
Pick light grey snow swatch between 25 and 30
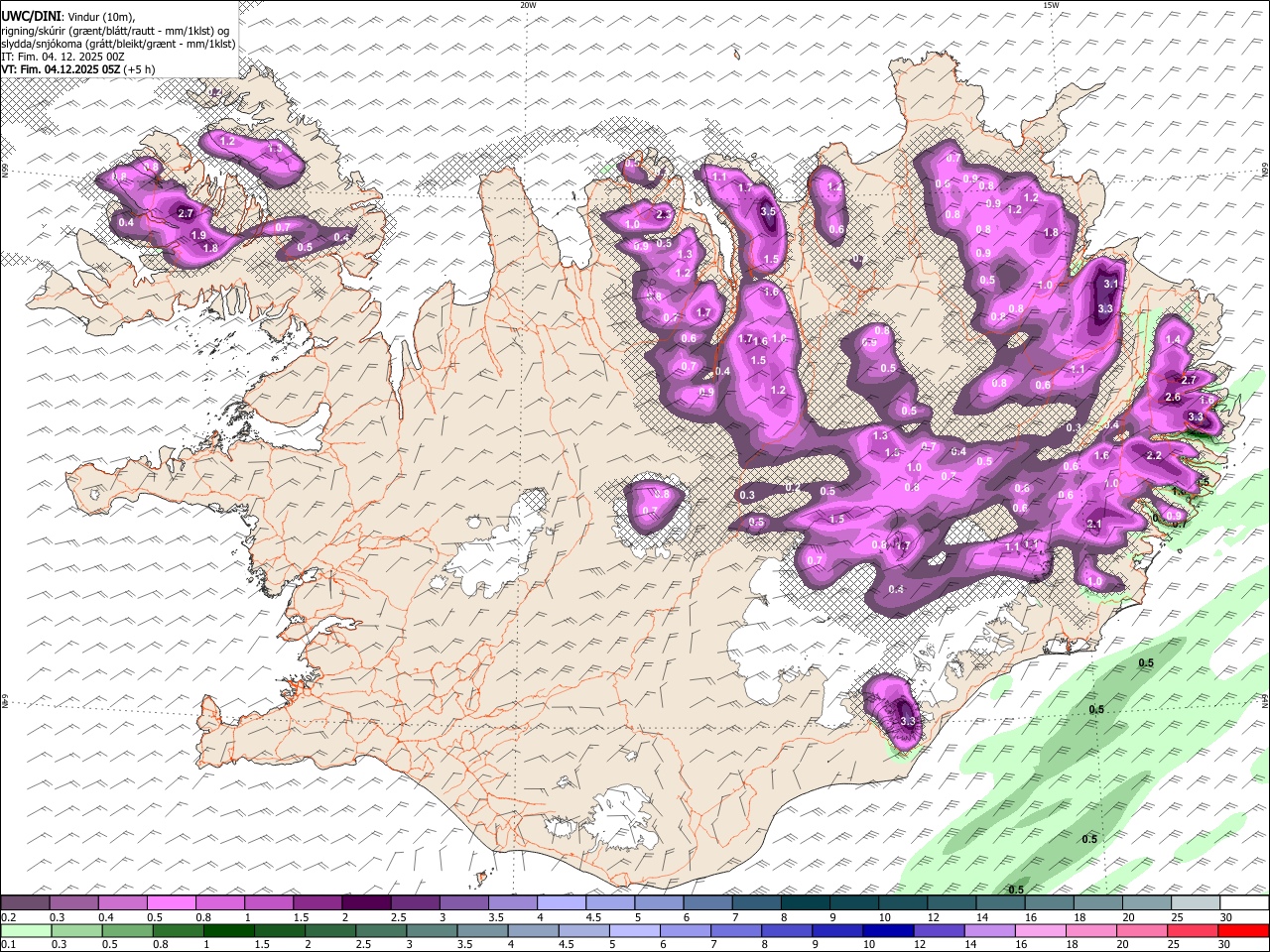(x=1196, y=902)
